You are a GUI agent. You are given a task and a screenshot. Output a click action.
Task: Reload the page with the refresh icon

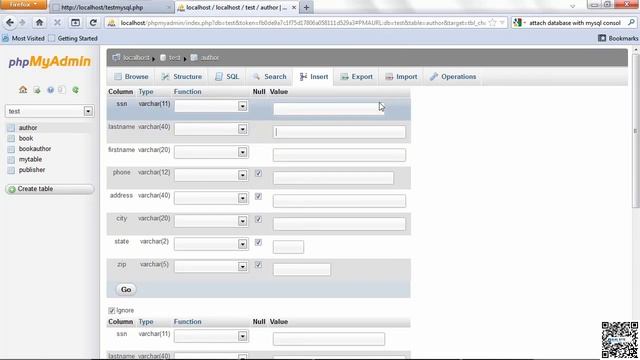(x=93, y=23)
